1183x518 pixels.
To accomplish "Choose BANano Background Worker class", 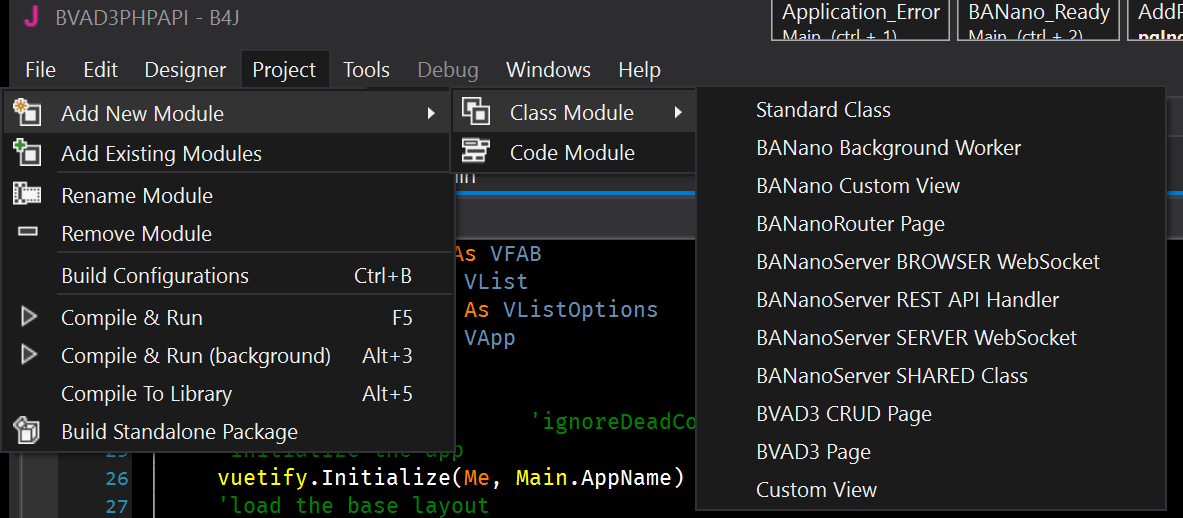I will (888, 148).
